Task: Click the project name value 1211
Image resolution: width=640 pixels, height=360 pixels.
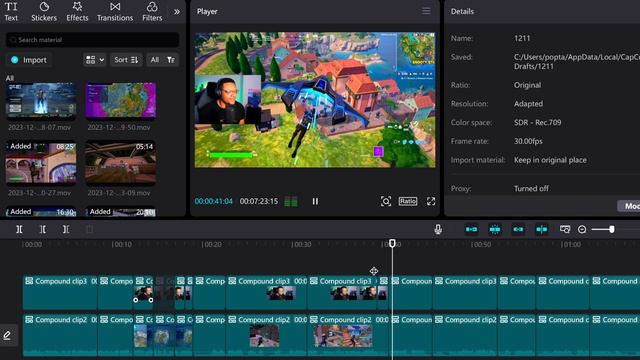Action: click(522, 38)
